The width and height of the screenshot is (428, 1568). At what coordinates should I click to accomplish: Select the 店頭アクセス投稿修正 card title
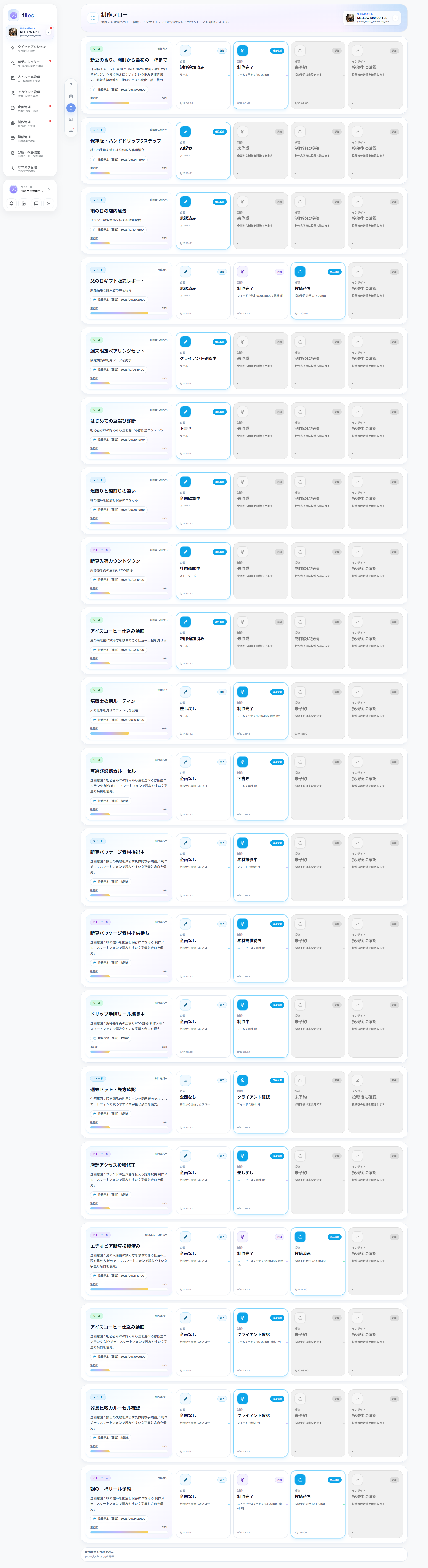pos(113,1165)
